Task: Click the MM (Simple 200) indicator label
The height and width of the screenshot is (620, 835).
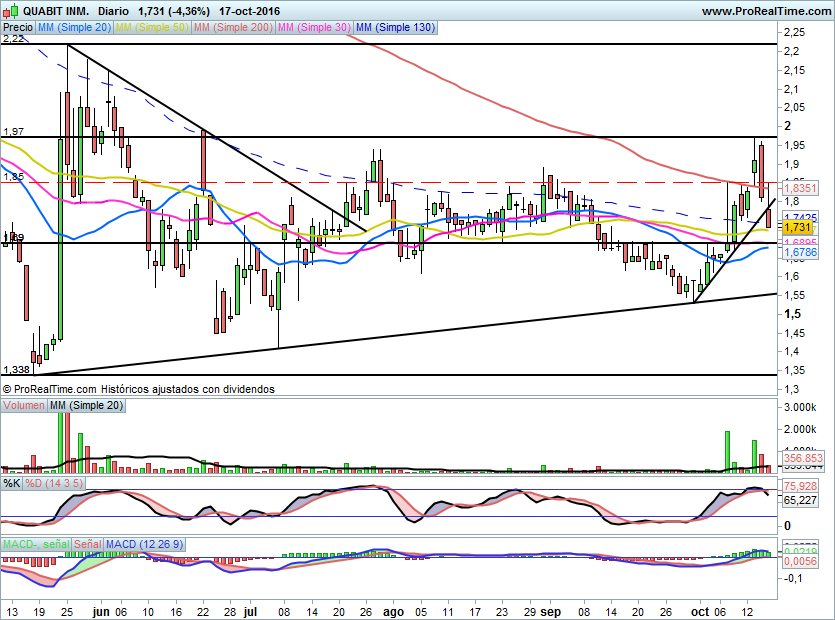Action: pos(231,28)
